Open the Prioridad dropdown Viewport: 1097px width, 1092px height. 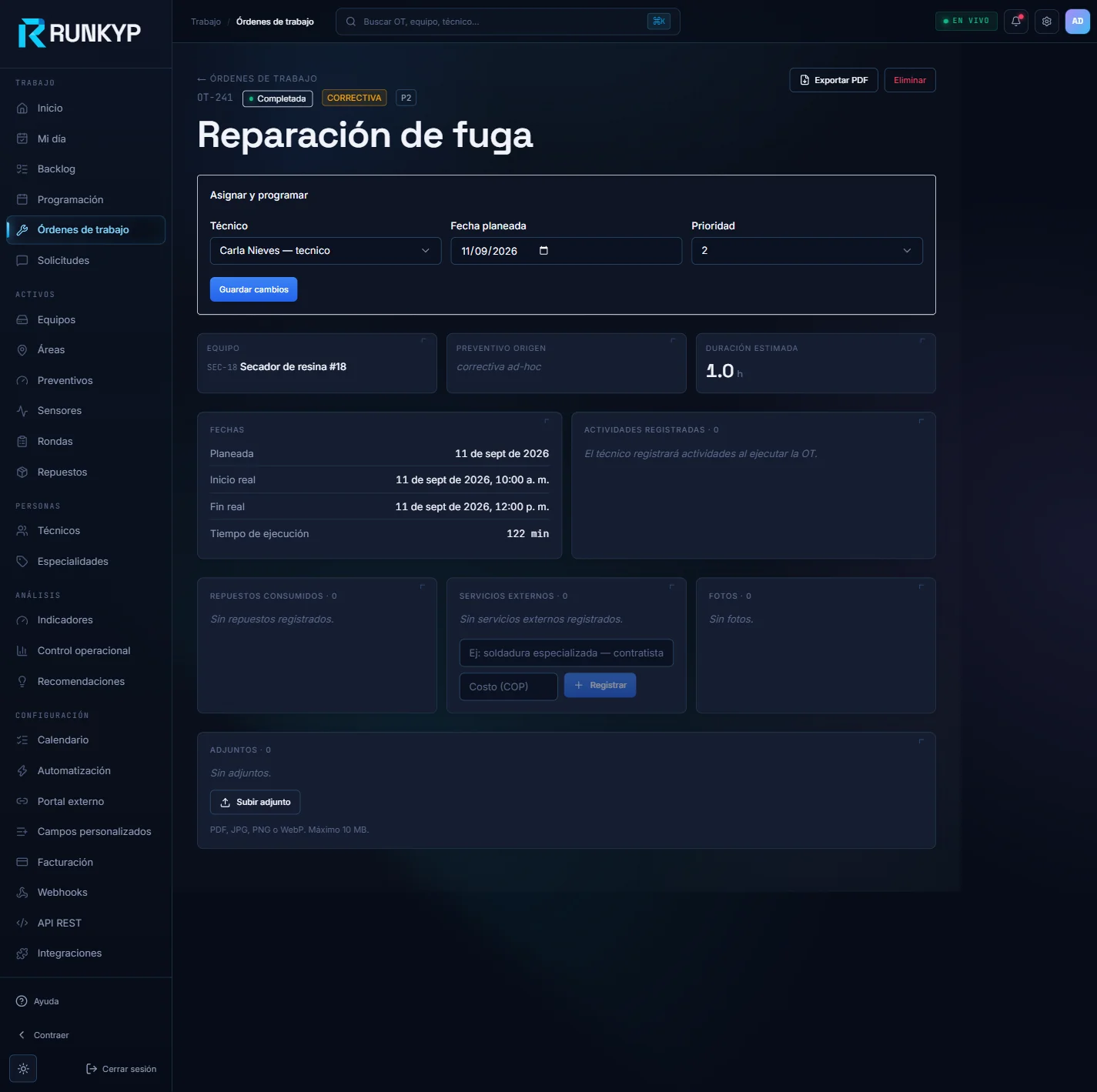tap(807, 251)
